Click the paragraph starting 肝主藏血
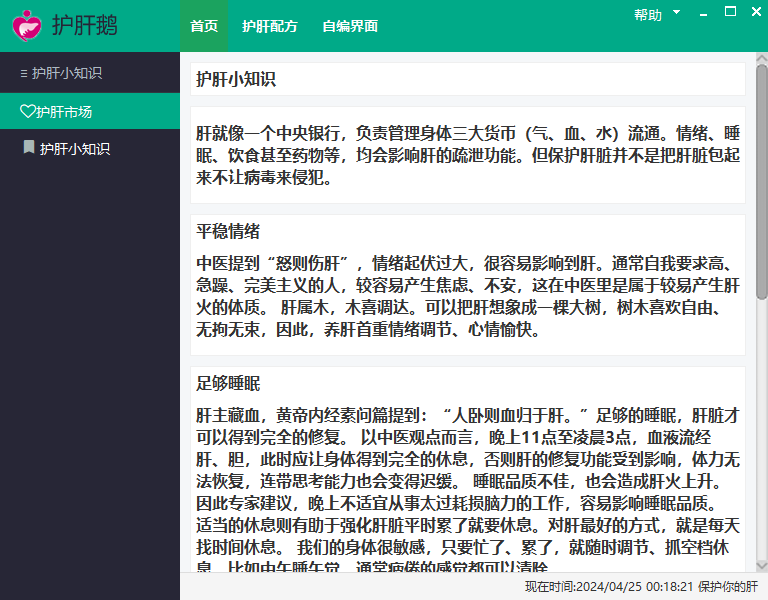Viewport: 768px width, 600px height. point(468,488)
